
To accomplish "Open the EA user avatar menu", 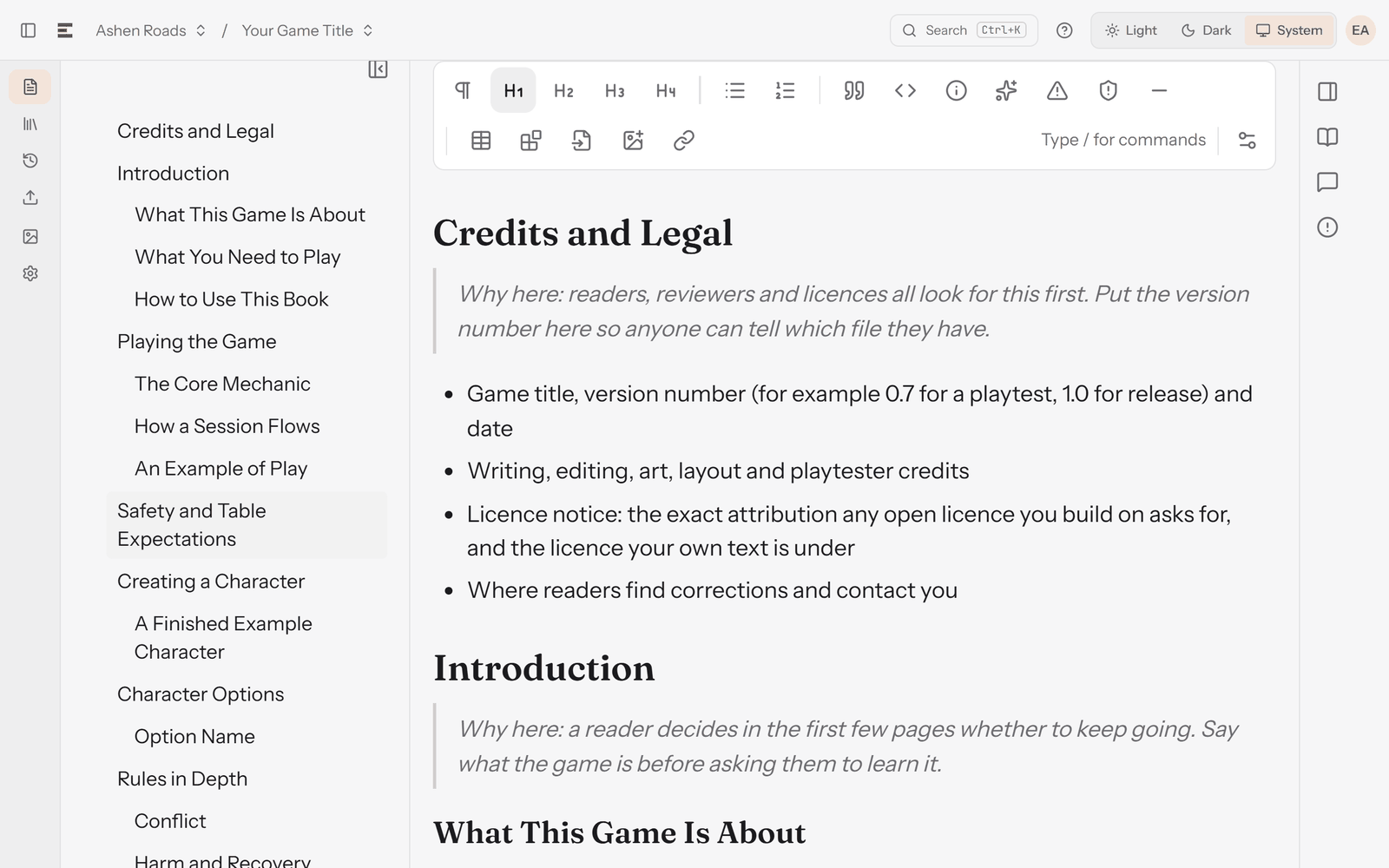I will click(1360, 30).
